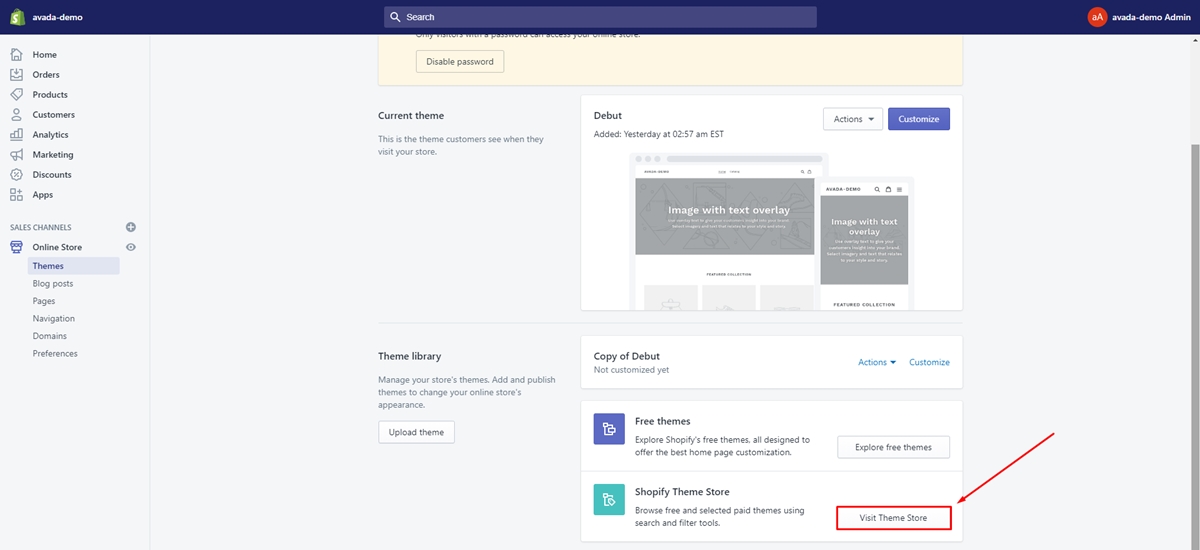Image resolution: width=1200 pixels, height=550 pixels.
Task: Focus the Search input field
Action: pos(600,17)
